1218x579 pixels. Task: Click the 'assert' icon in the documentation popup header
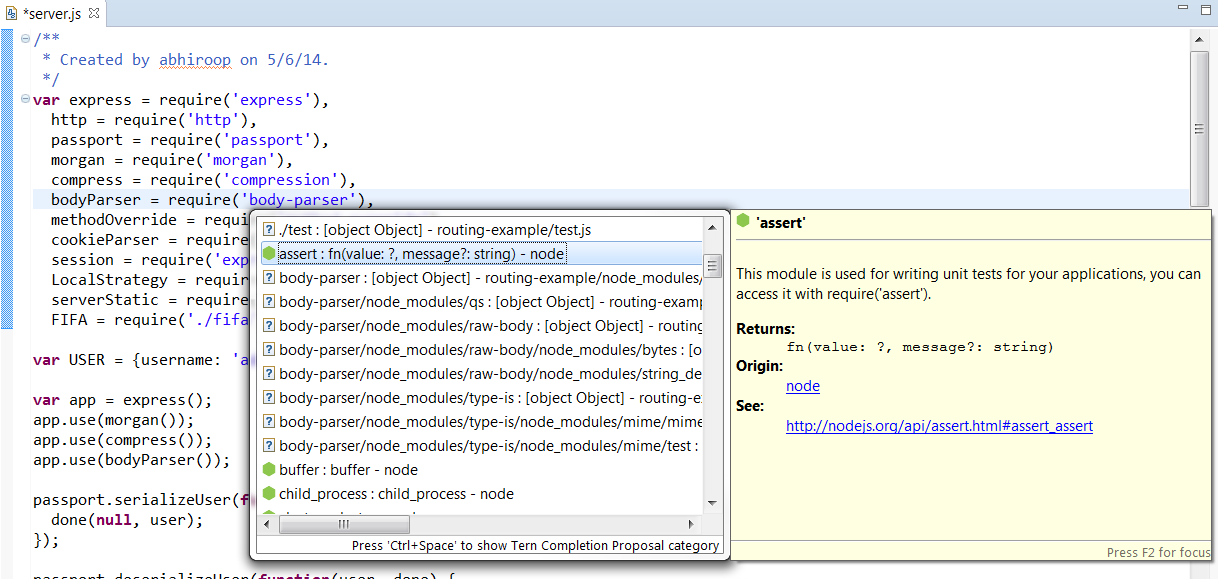point(740,222)
